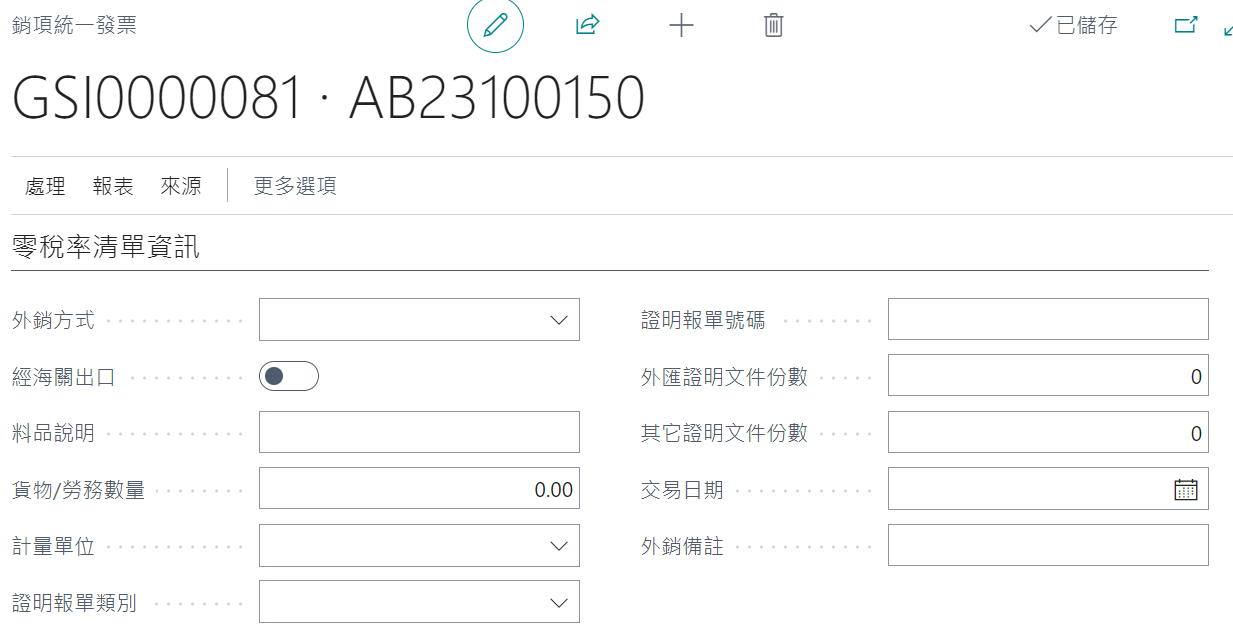Delete the invoice with trash icon

[x=773, y=26]
